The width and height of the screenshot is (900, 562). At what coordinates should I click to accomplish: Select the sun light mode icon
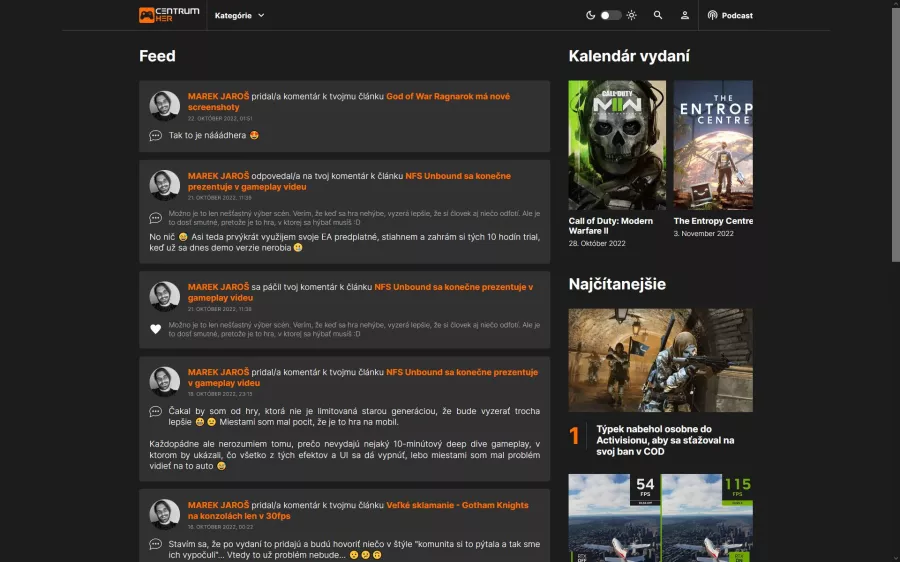pyautogui.click(x=631, y=15)
